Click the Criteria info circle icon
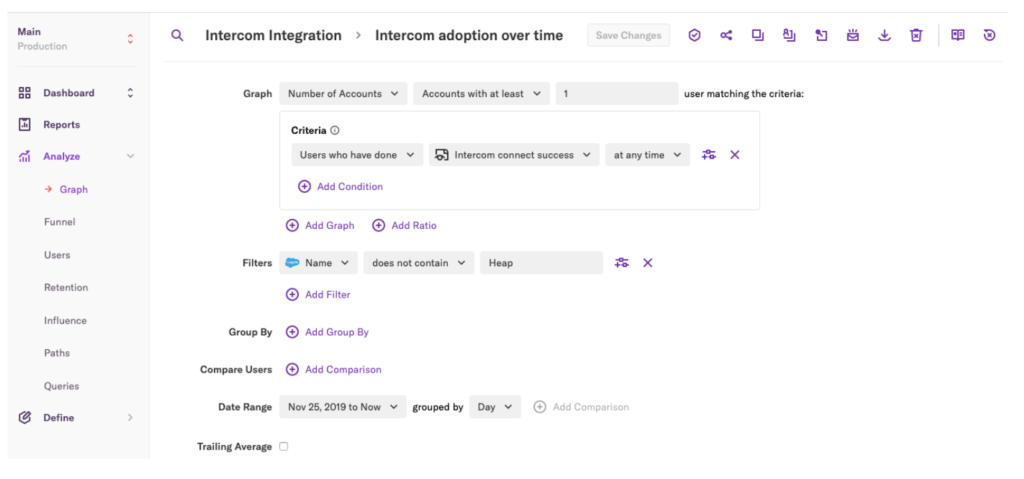This screenshot has width=1024, height=479. [335, 130]
